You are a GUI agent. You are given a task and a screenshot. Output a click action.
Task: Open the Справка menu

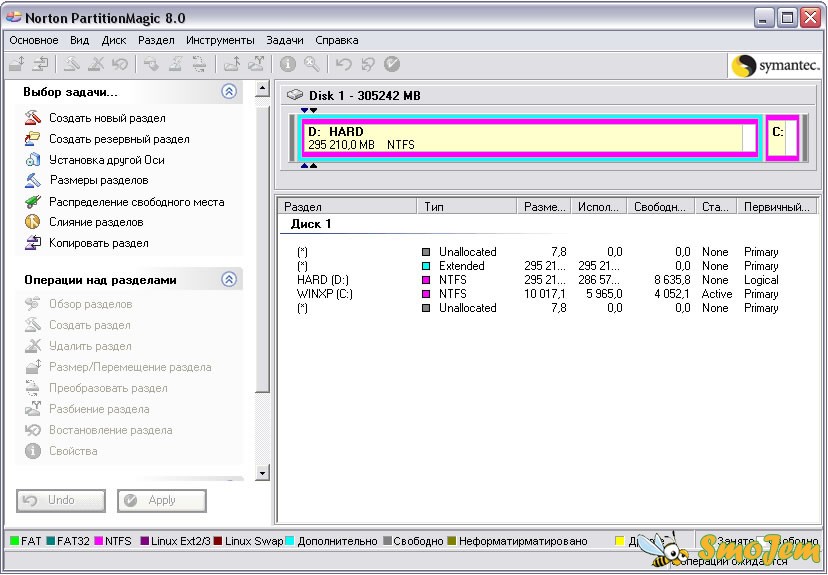click(x=337, y=40)
